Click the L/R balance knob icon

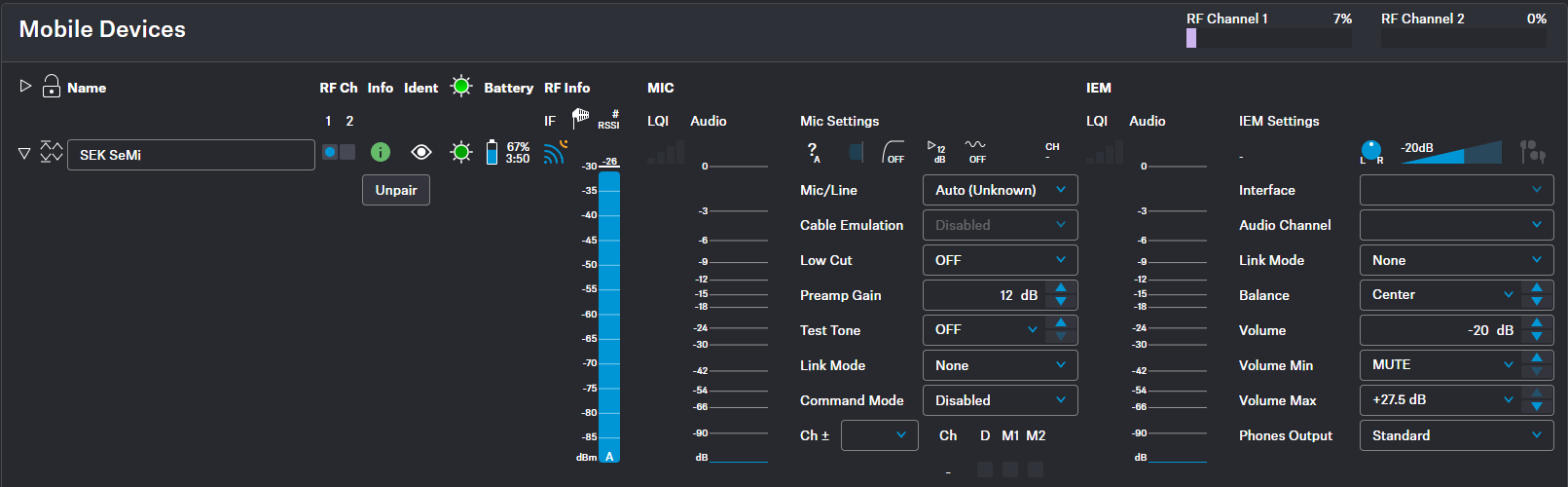(1371, 151)
